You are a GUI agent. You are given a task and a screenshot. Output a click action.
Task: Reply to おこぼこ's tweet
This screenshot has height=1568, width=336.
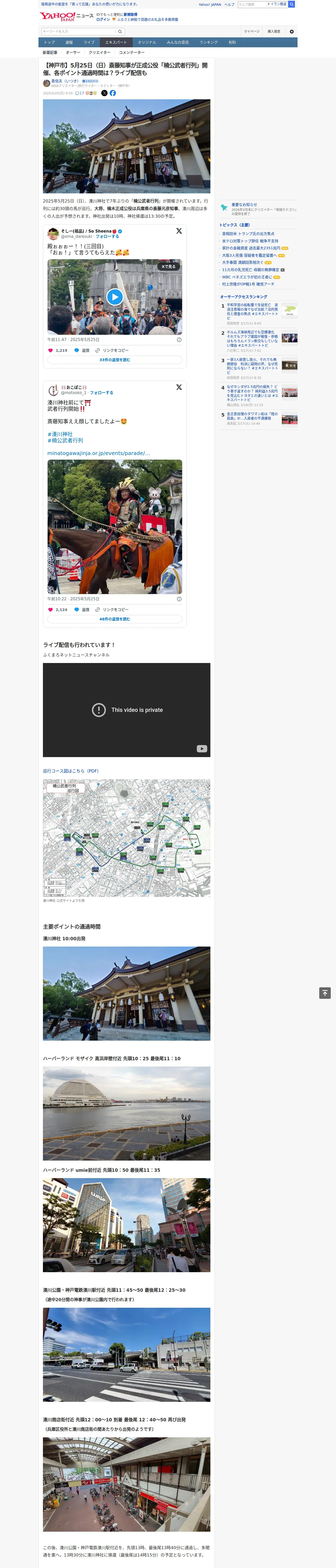click(x=82, y=609)
